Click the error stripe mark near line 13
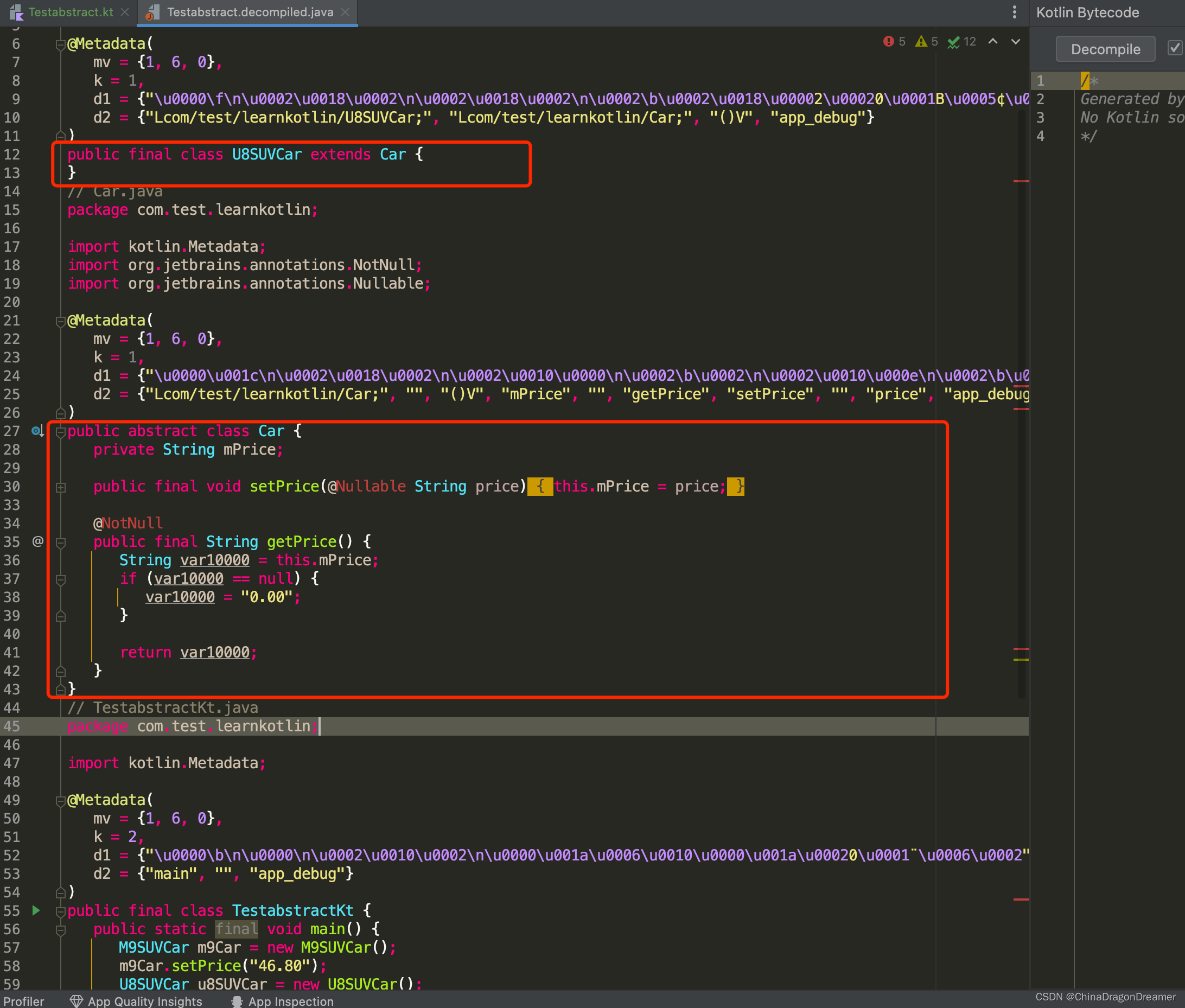 point(1021,181)
